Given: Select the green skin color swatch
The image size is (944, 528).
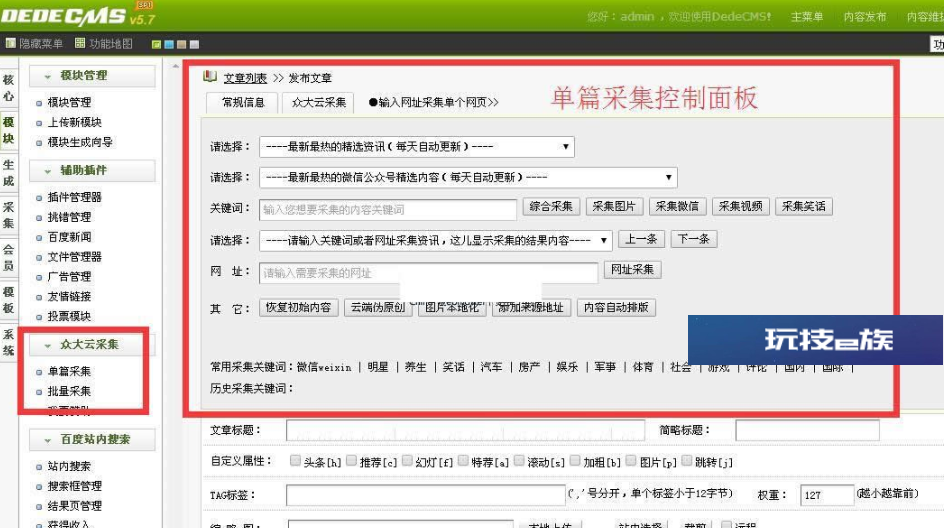Looking at the screenshot, I should coord(157,45).
